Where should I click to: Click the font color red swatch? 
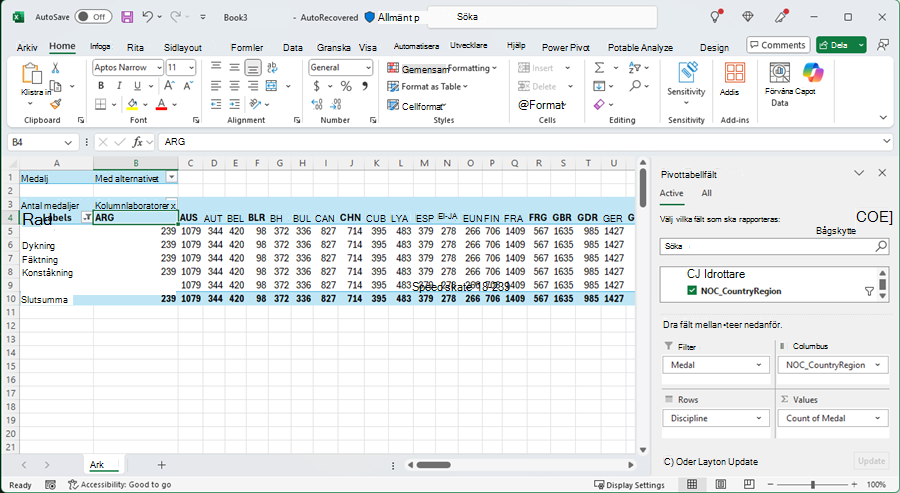[x=162, y=104]
